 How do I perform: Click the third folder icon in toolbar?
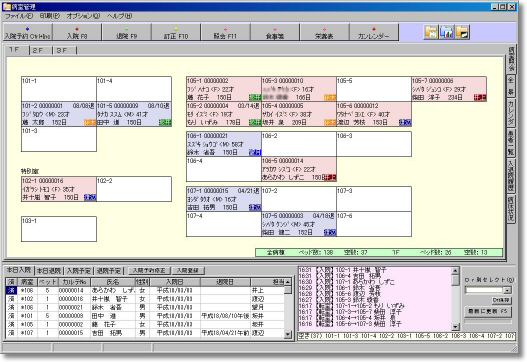(462, 32)
